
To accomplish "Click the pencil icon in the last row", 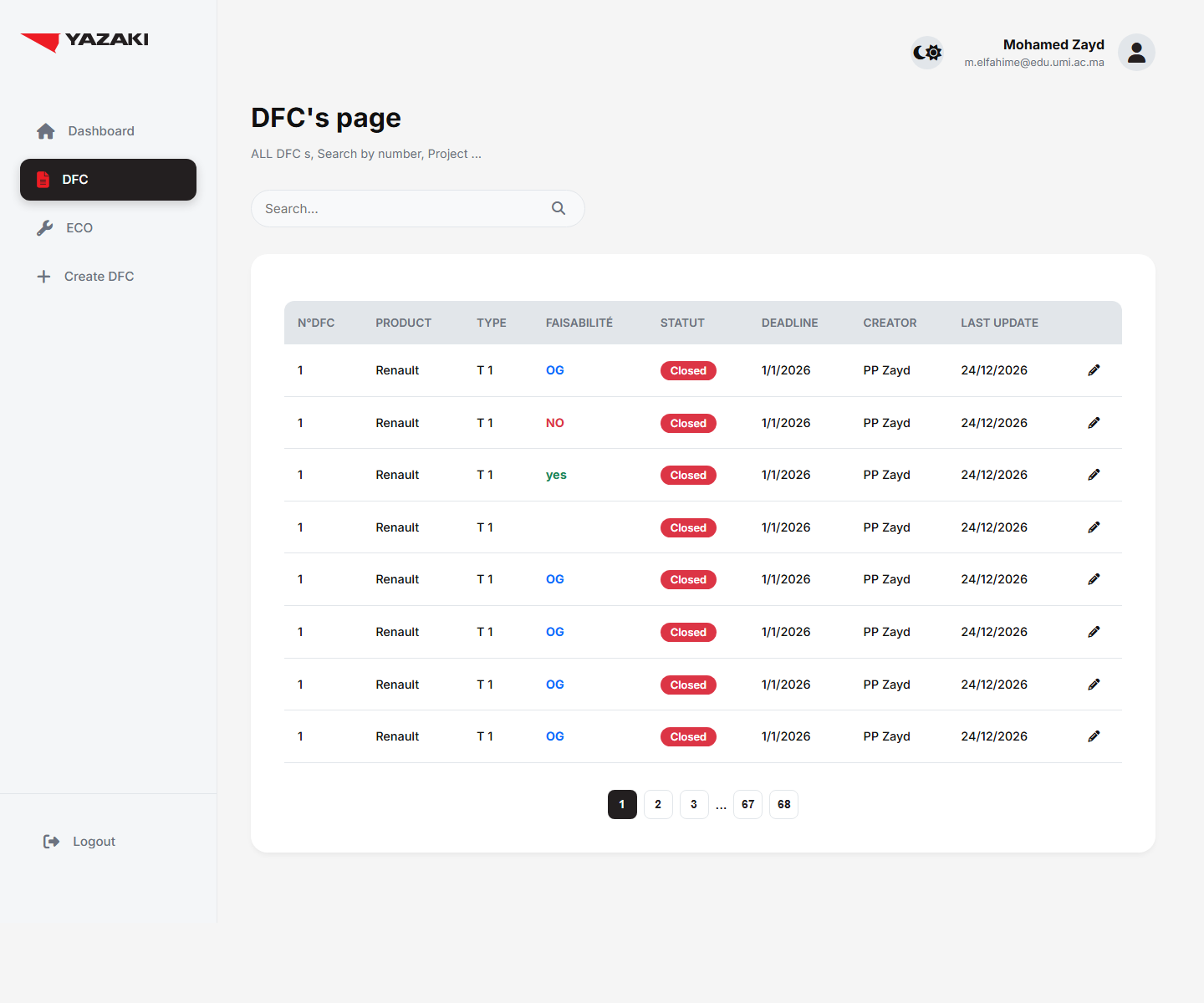I will point(1094,736).
